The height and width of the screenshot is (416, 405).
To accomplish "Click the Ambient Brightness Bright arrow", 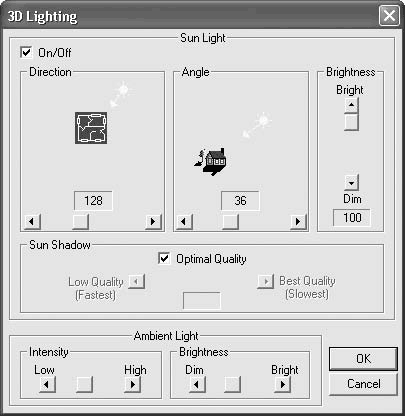I will coord(282,384).
